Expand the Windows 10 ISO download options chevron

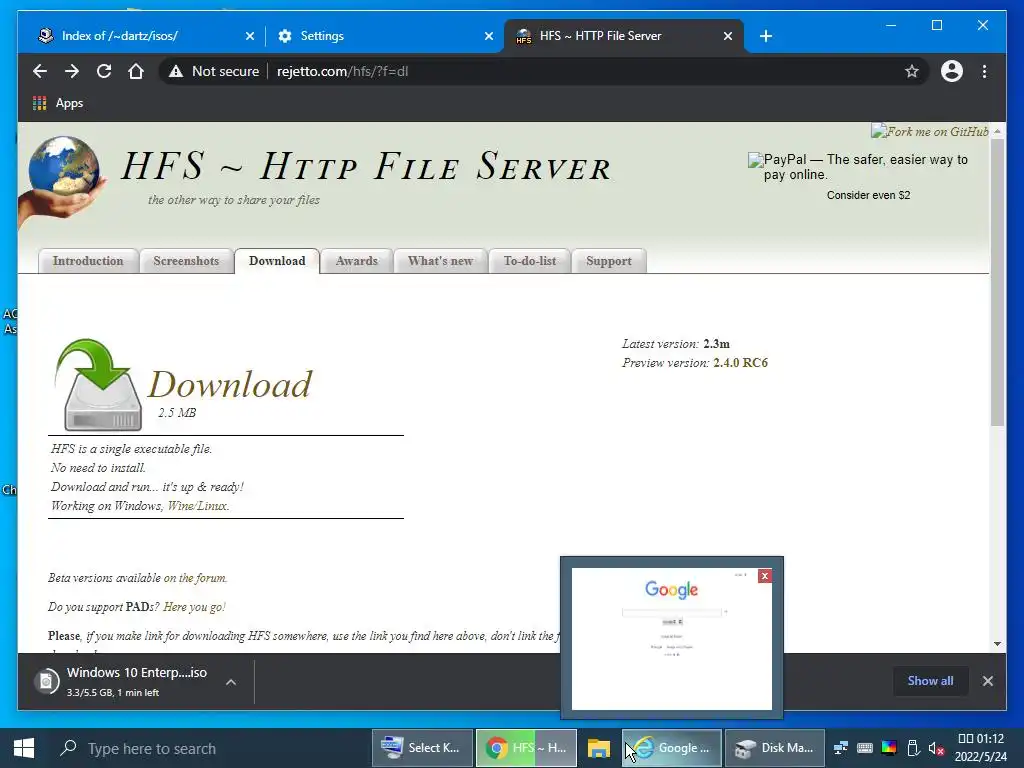click(x=231, y=682)
